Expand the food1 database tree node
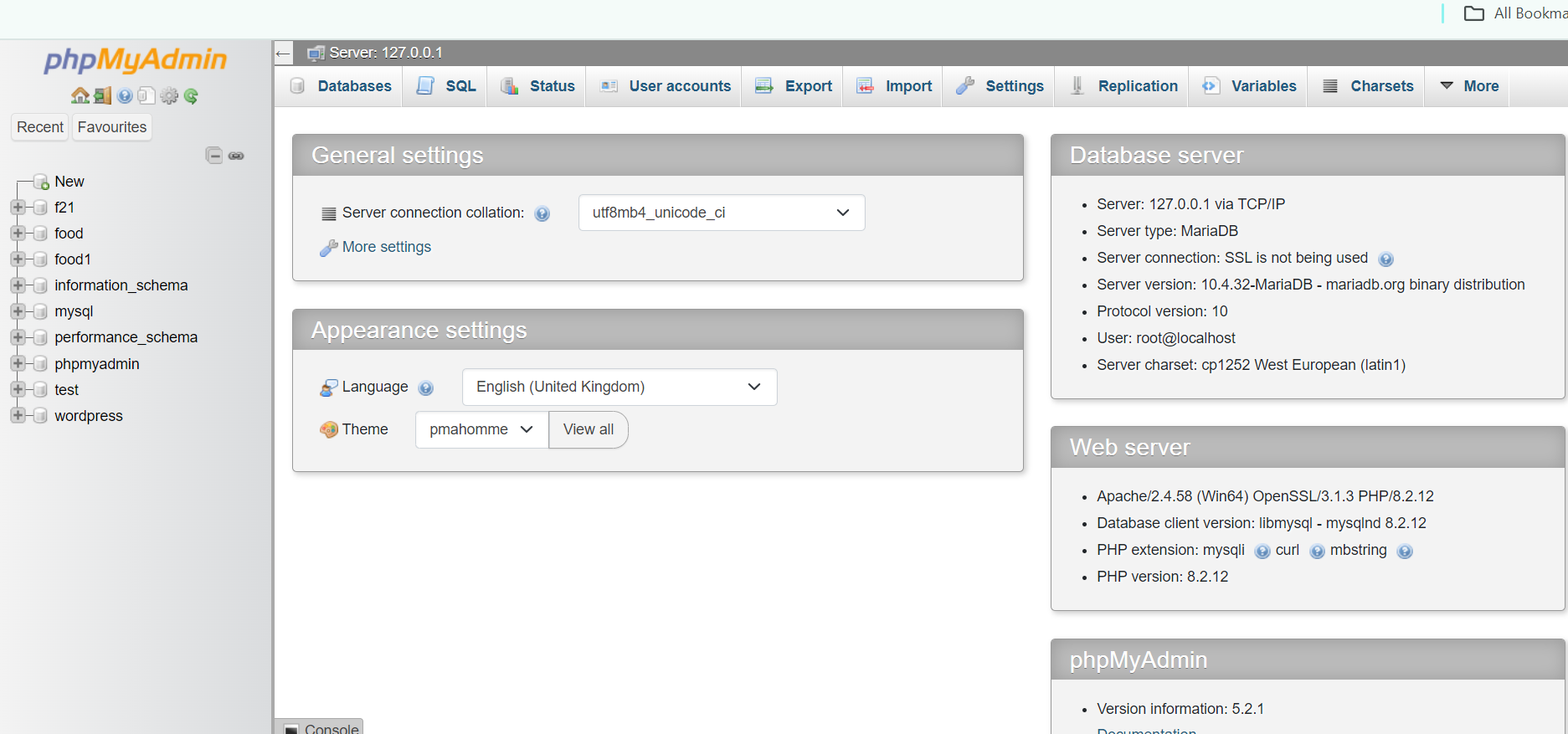This screenshot has height=734, width=1568. tap(18, 259)
